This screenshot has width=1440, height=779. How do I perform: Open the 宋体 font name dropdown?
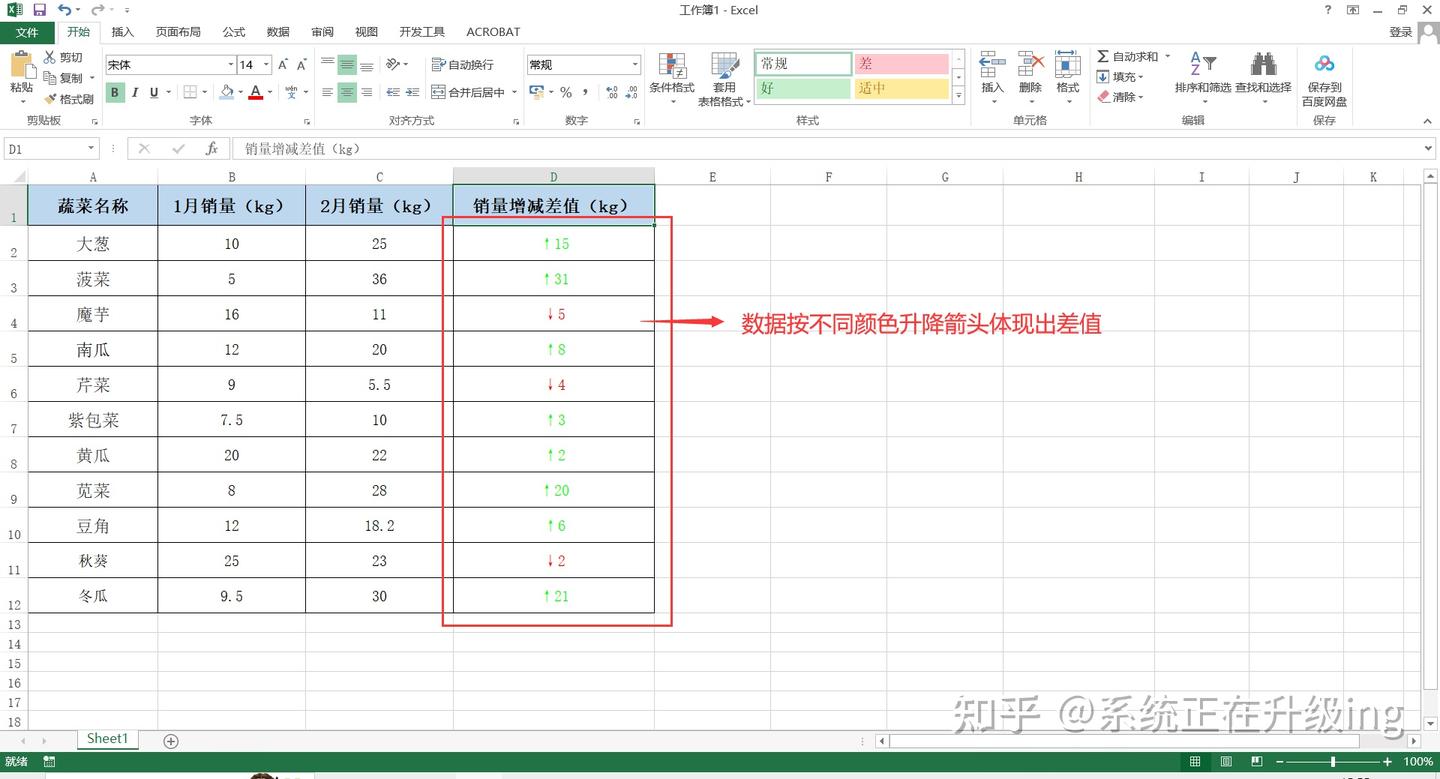click(230, 64)
